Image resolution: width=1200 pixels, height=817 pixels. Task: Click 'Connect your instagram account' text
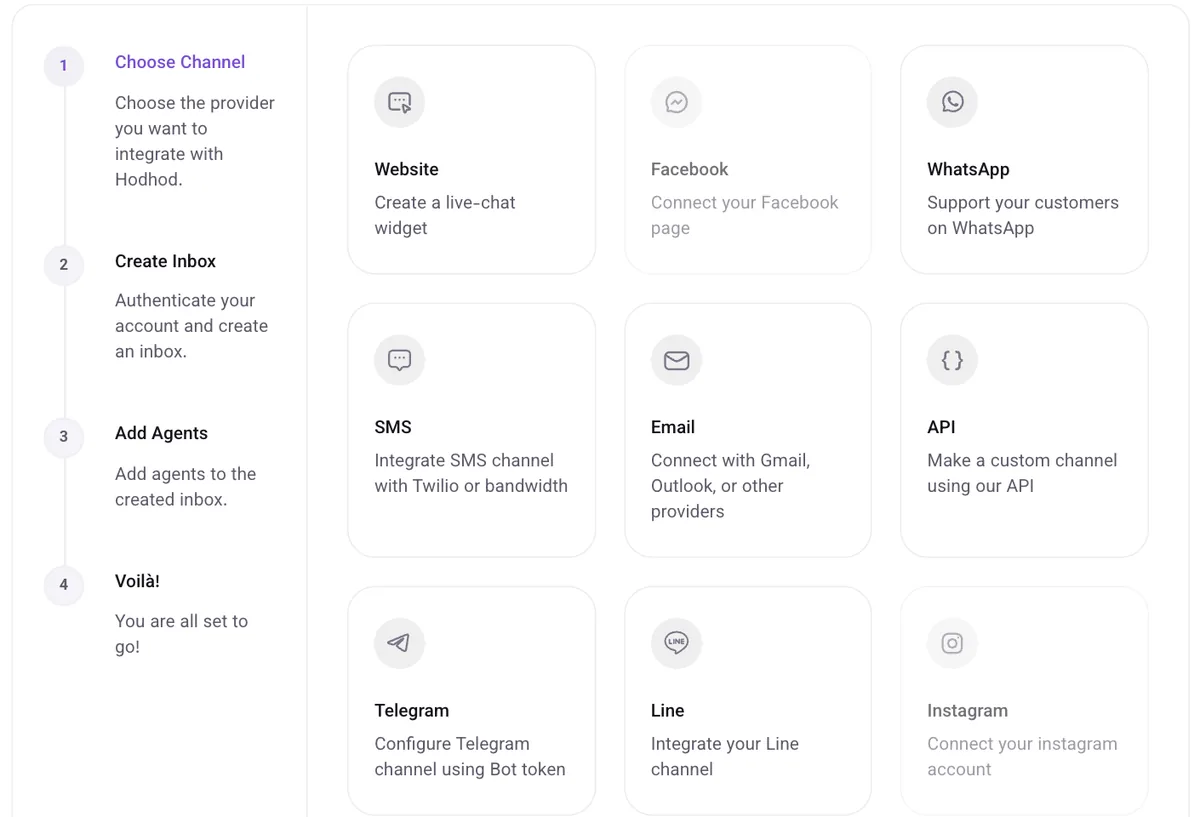pos(1022,756)
